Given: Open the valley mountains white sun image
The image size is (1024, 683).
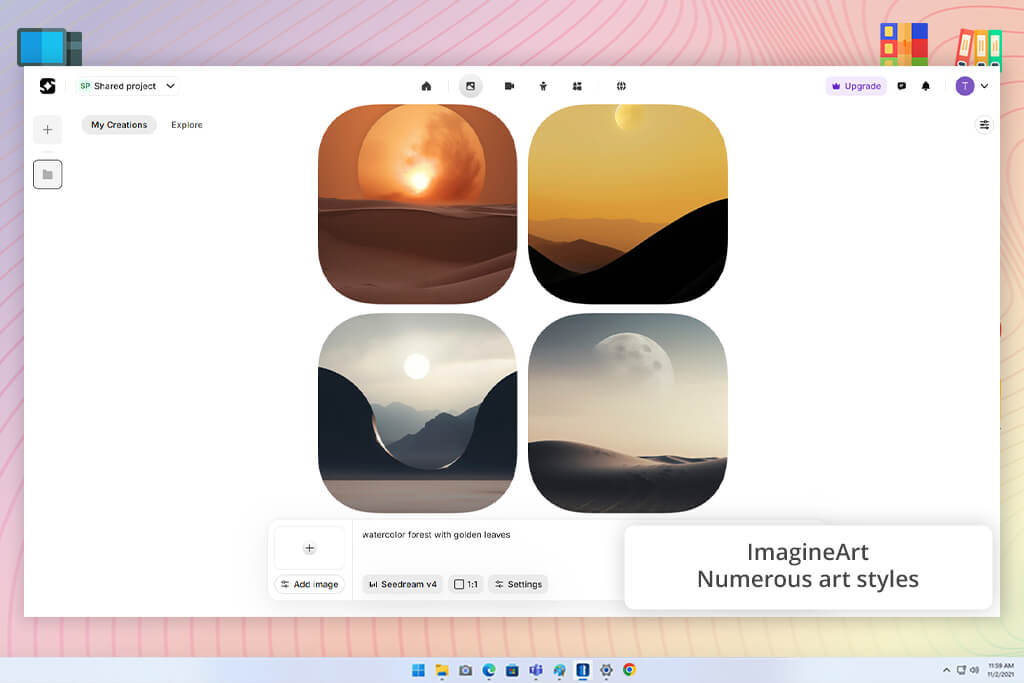Looking at the screenshot, I should pos(417,413).
